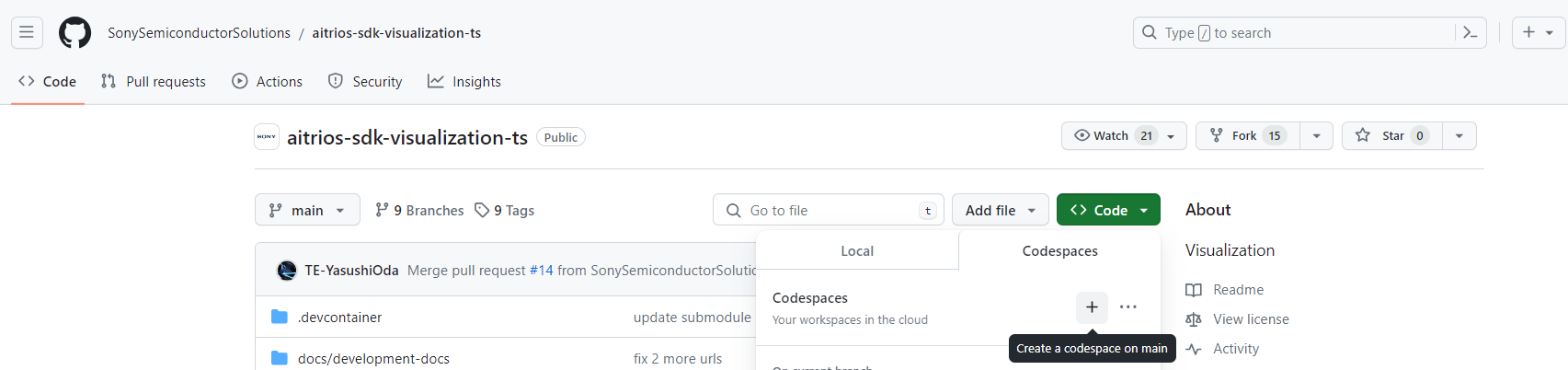The height and width of the screenshot is (370, 1568).
Task: Expand the main branch selector
Action: click(x=307, y=211)
